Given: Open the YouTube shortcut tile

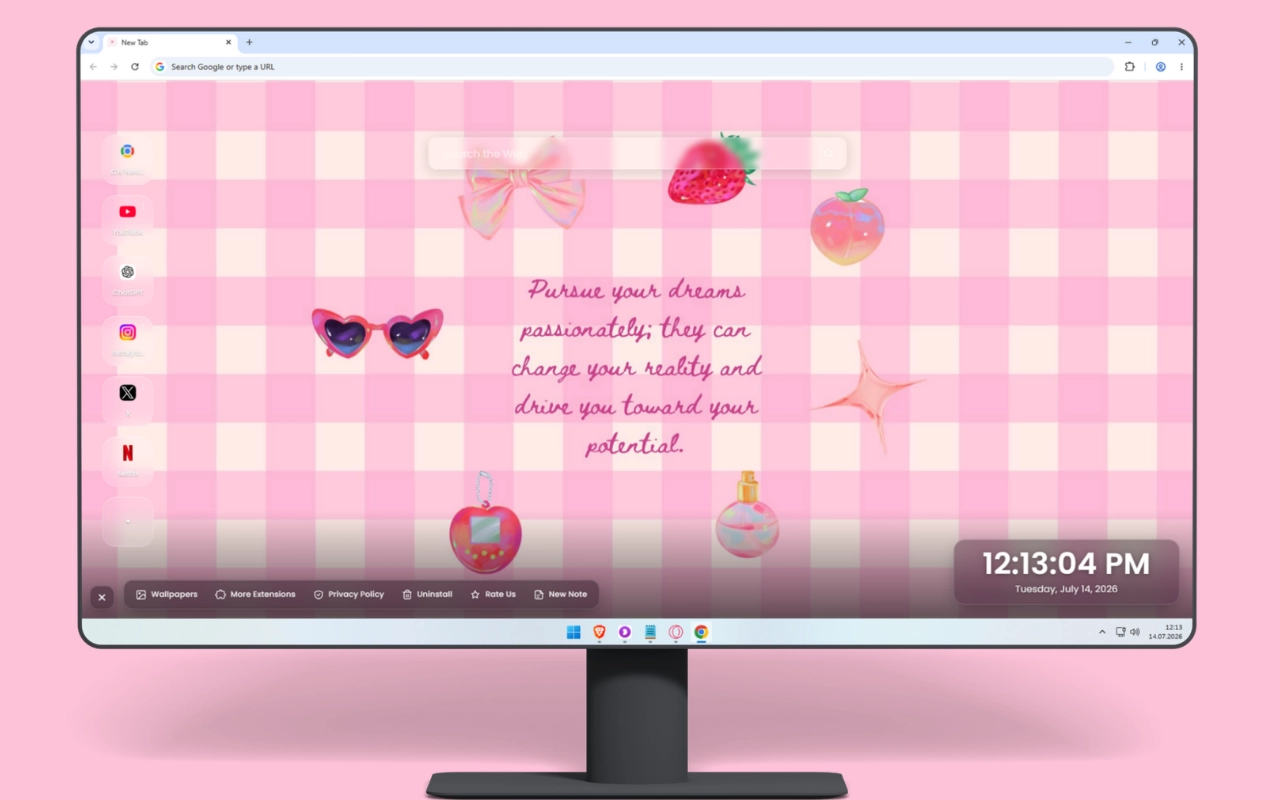Looking at the screenshot, I should tap(127, 218).
